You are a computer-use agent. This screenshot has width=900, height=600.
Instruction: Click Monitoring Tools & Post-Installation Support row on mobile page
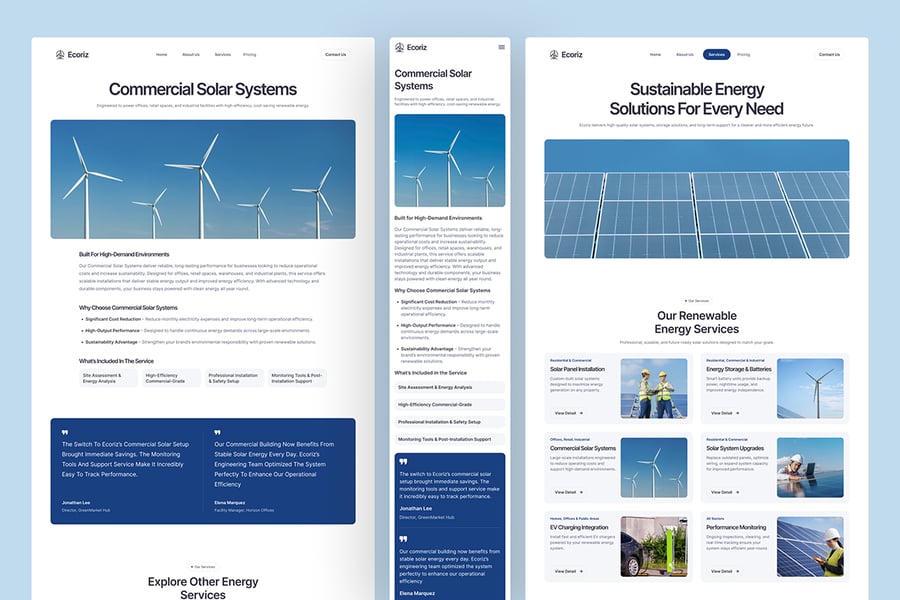449,439
